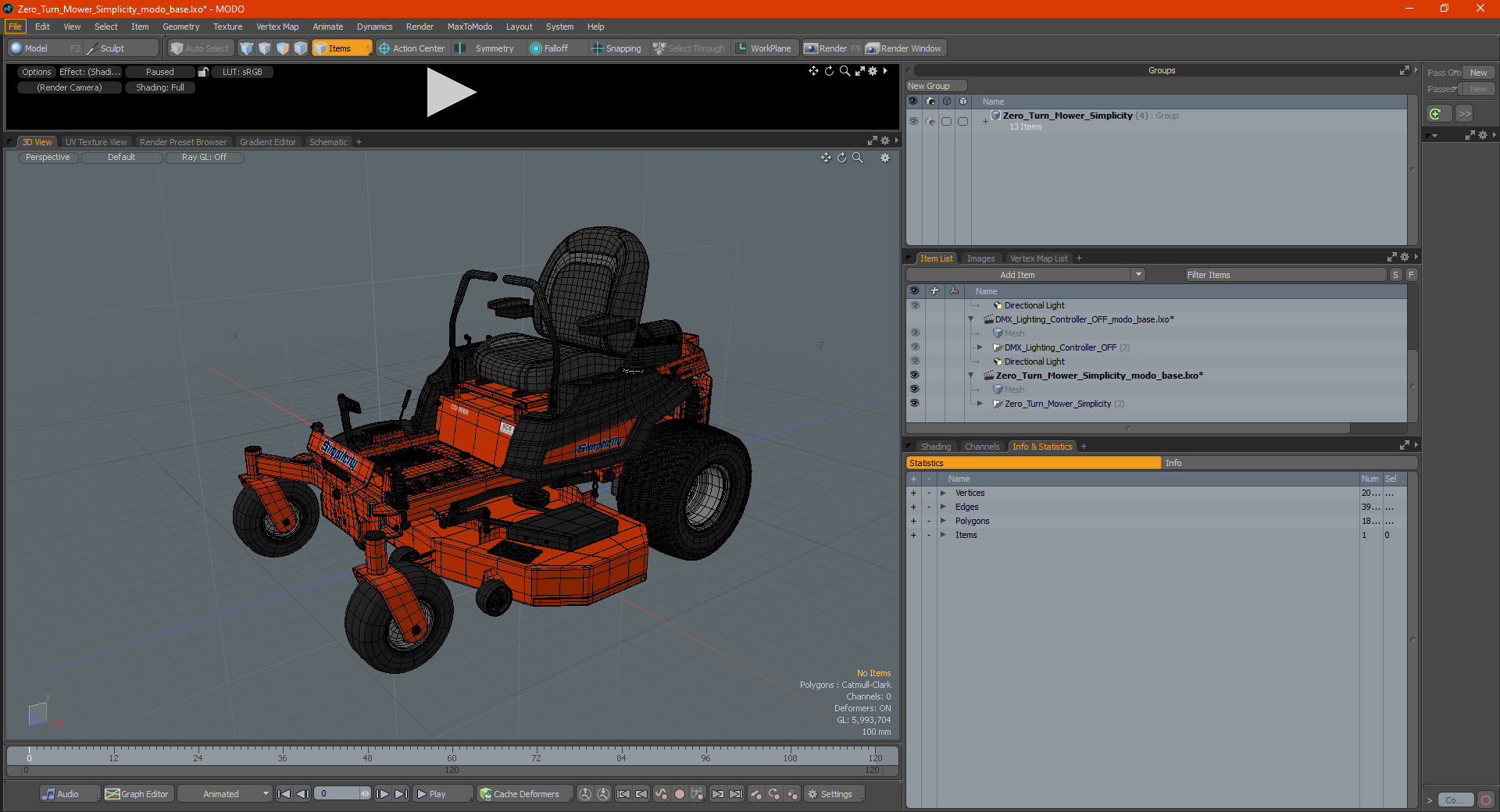Switch to Schematic tab
The height and width of the screenshot is (812, 1500).
(328, 142)
